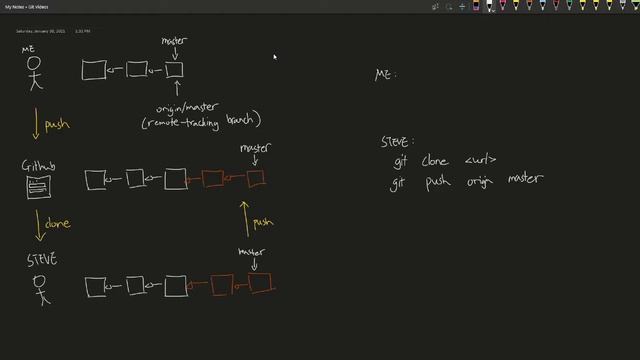Viewport: 640px width, 360px height.
Task: Click the handwritten 'git clone <url>' line
Action: (x=445, y=161)
